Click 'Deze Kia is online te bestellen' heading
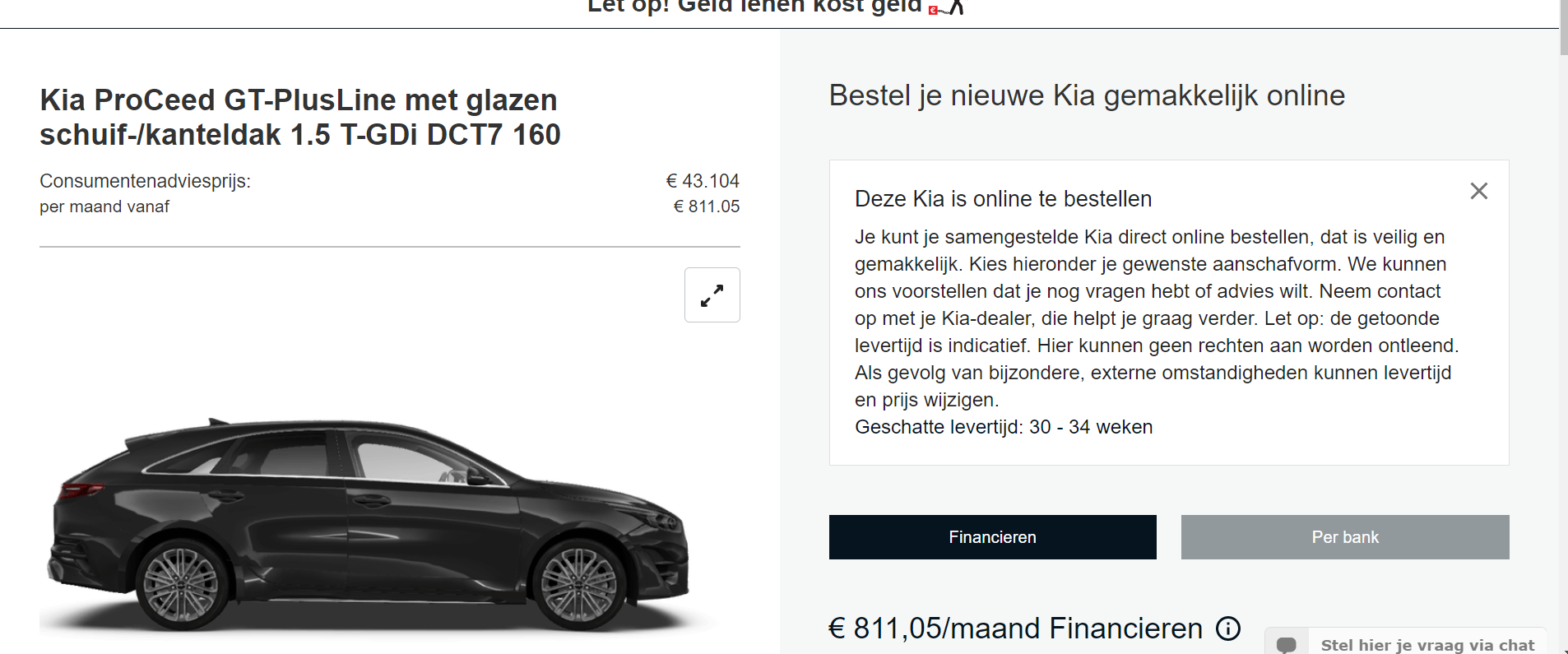This screenshot has height=654, width=1568. pos(1003,199)
